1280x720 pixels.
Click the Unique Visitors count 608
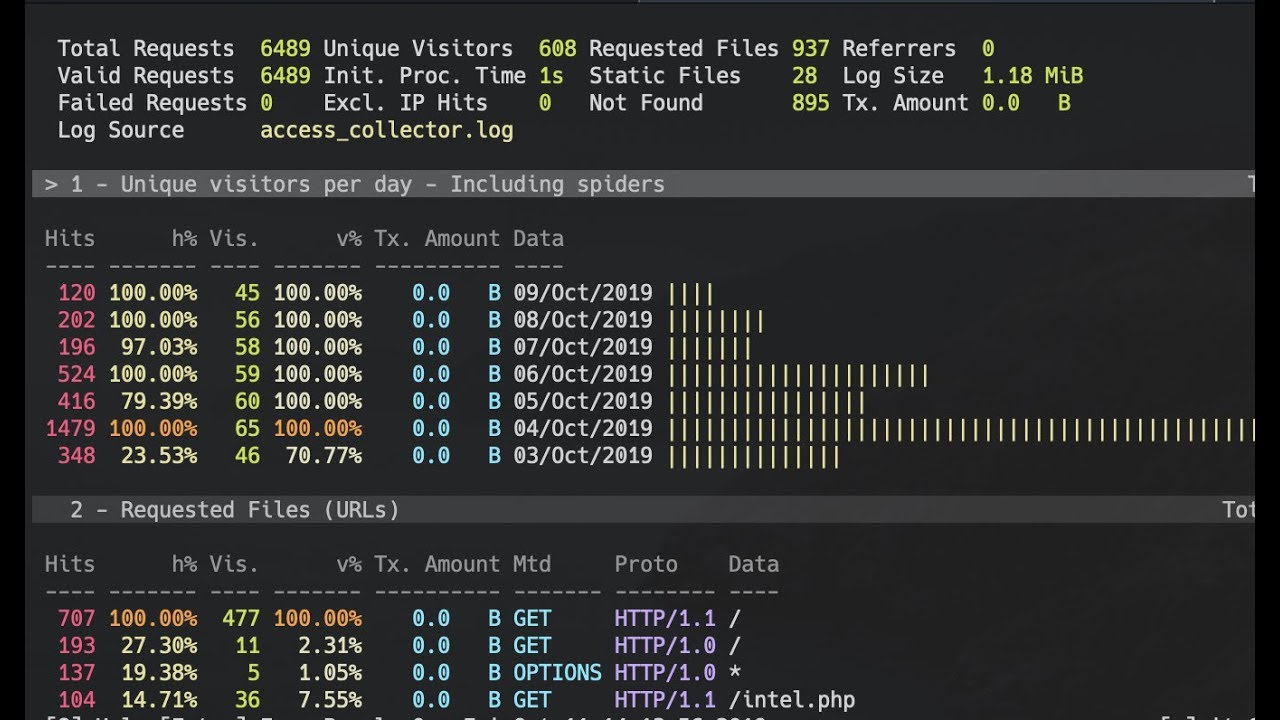[557, 49]
